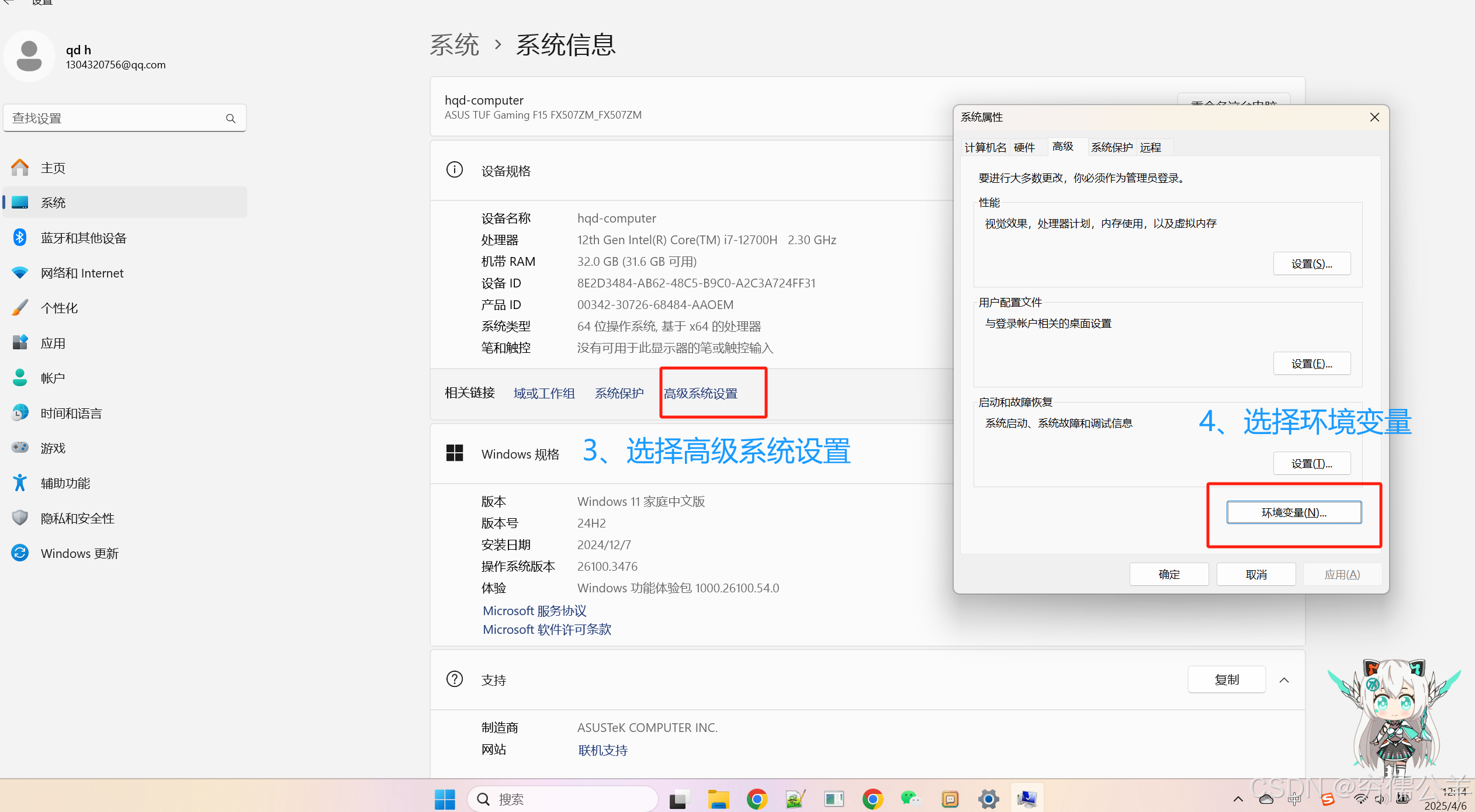Select the 辅助功能 sidebar icon
Viewport: 1475px width, 812px height.
(x=19, y=483)
